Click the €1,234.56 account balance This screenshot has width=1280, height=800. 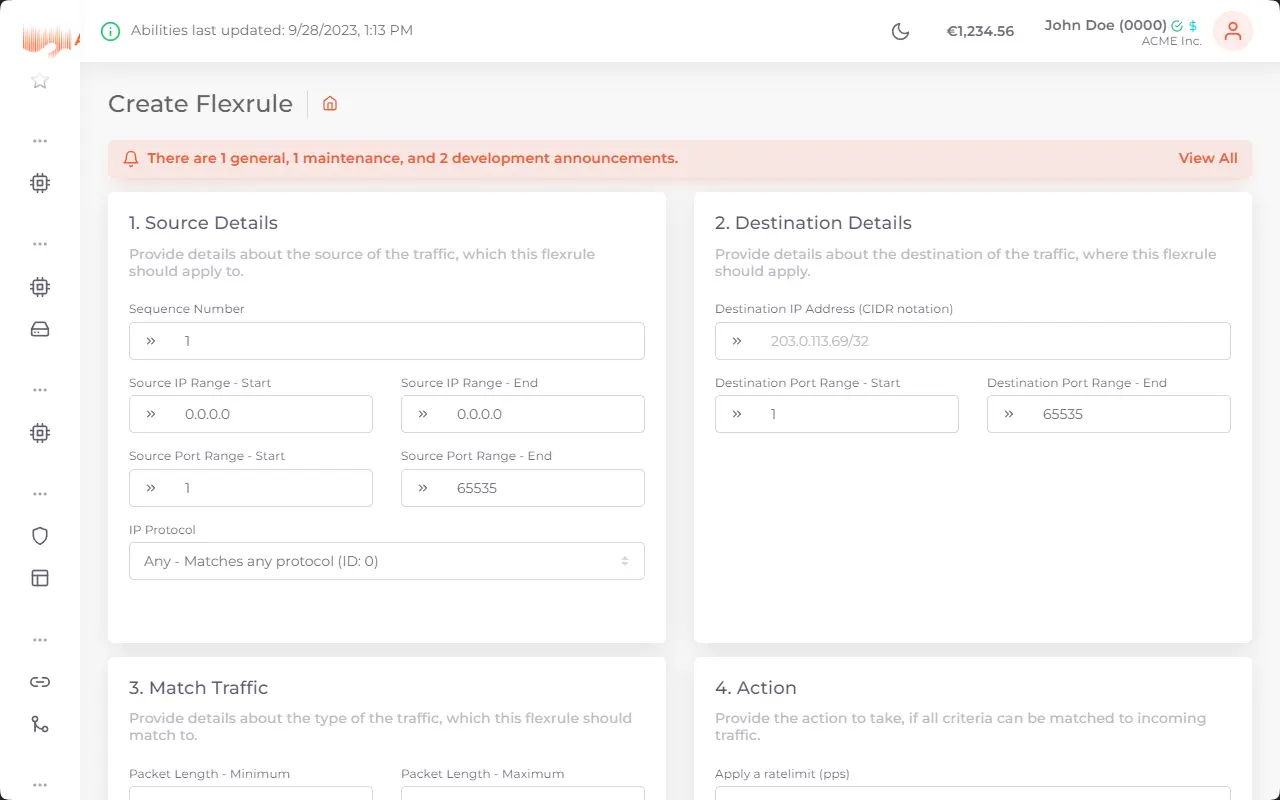(x=980, y=31)
